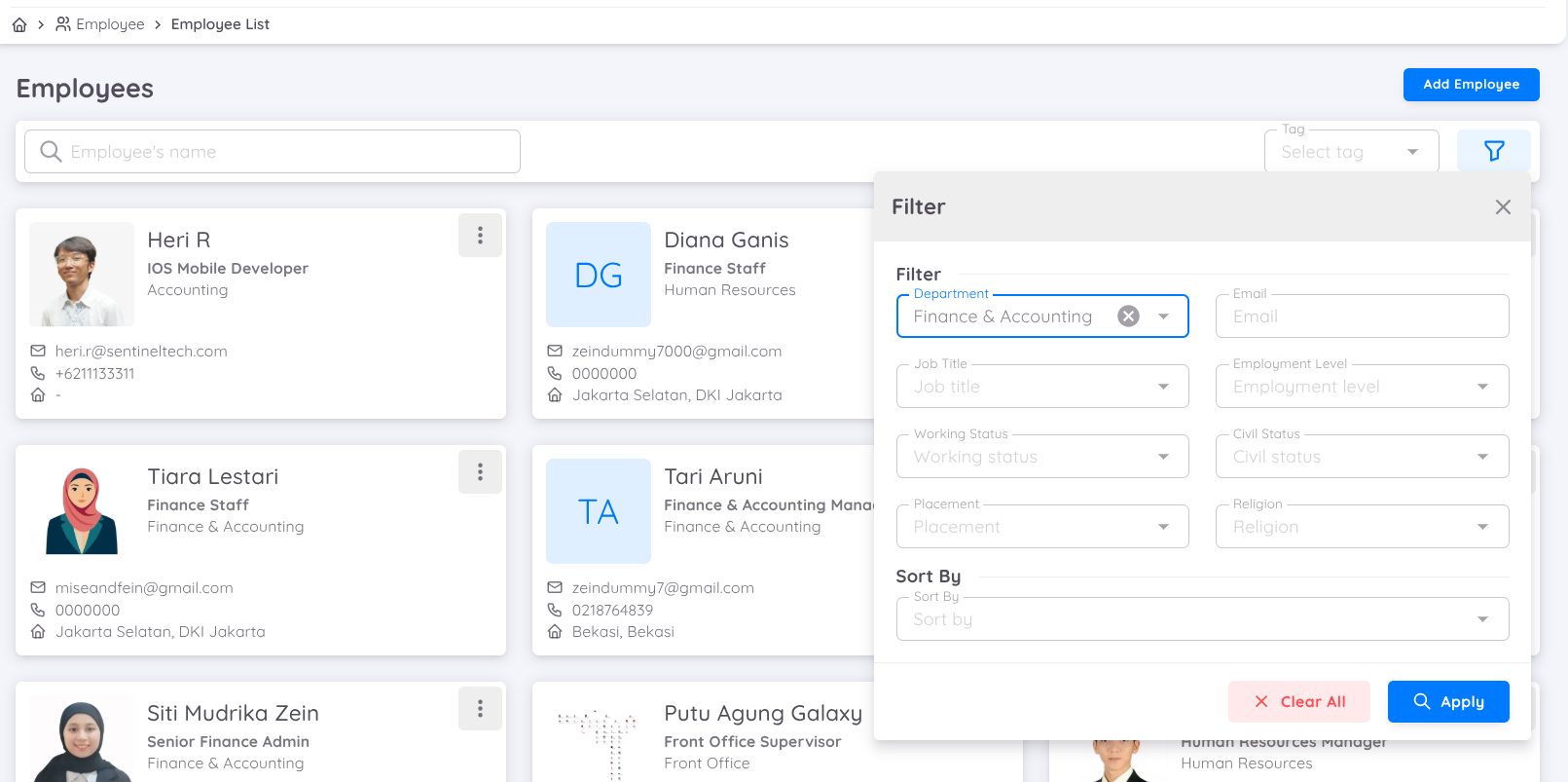
Task: Click the home icon beside Diana Ganis address
Action: pos(555,394)
